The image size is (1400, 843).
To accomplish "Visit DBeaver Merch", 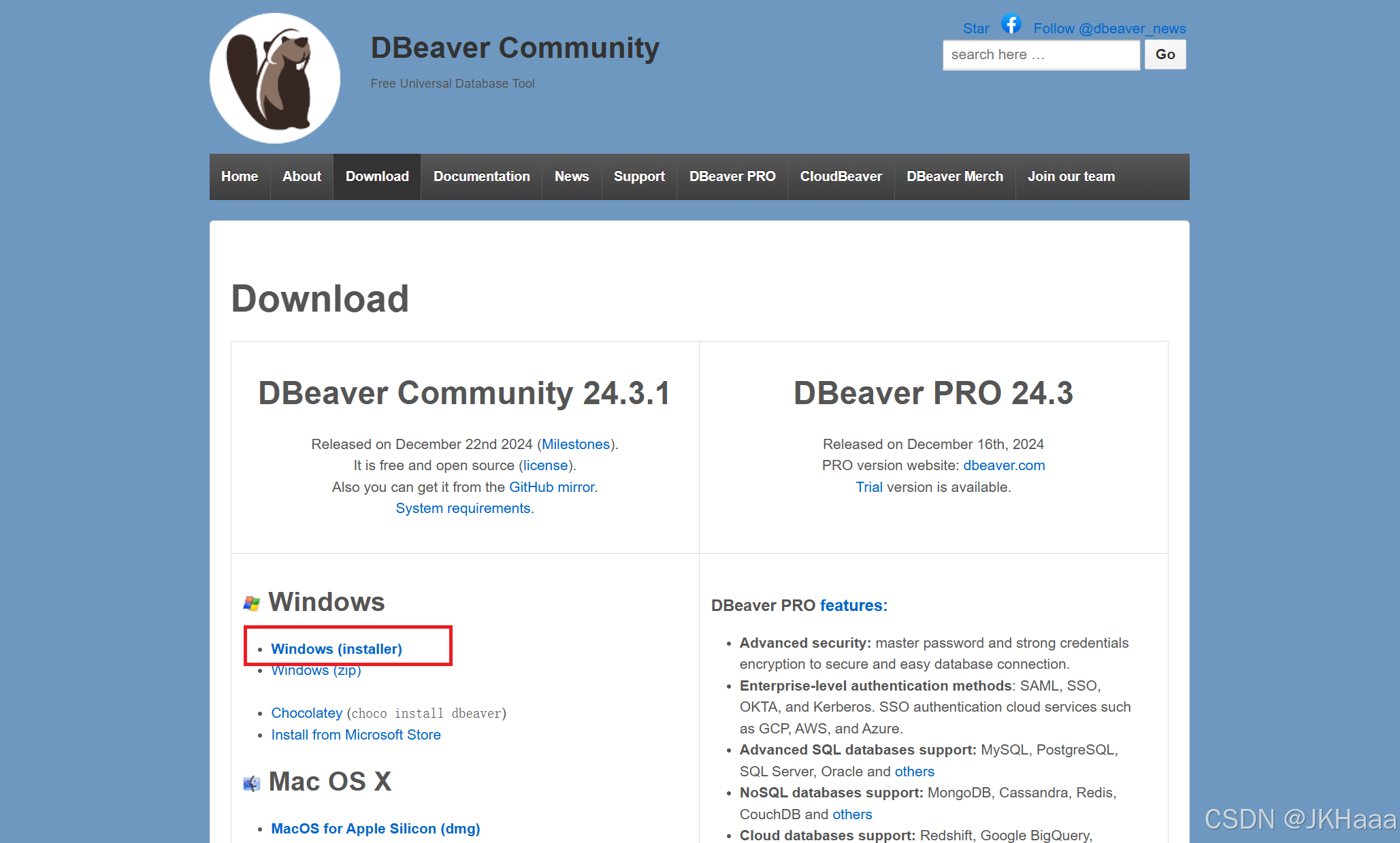I will pyautogui.click(x=955, y=176).
